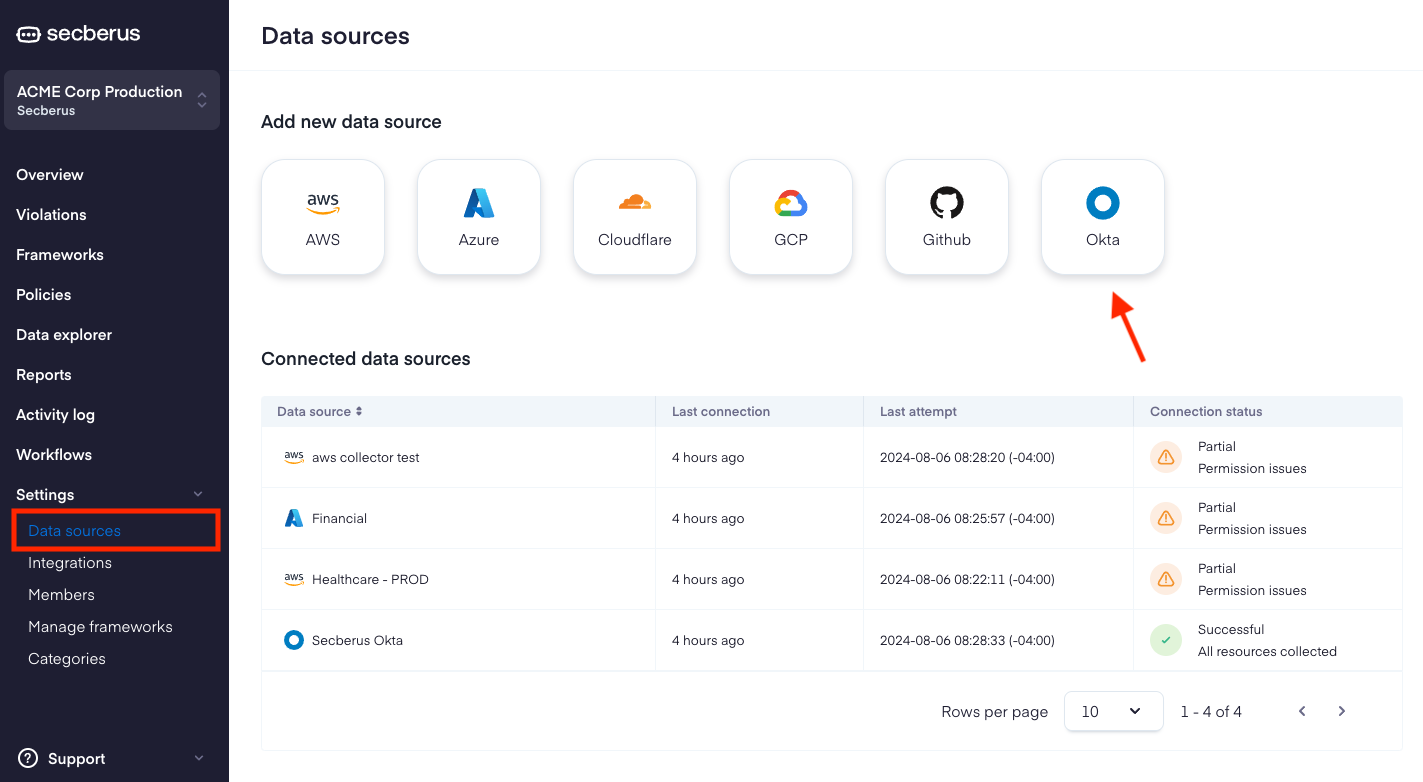Open Integrations settings
The height and width of the screenshot is (782, 1423).
[70, 562]
